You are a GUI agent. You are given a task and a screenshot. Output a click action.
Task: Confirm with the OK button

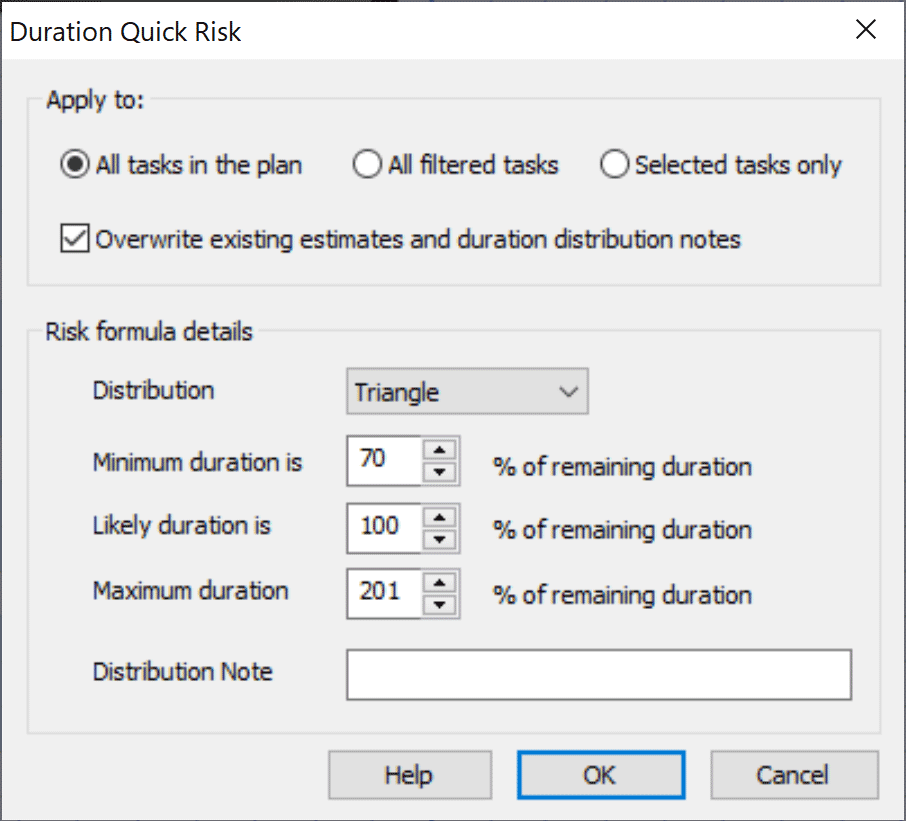(600, 776)
